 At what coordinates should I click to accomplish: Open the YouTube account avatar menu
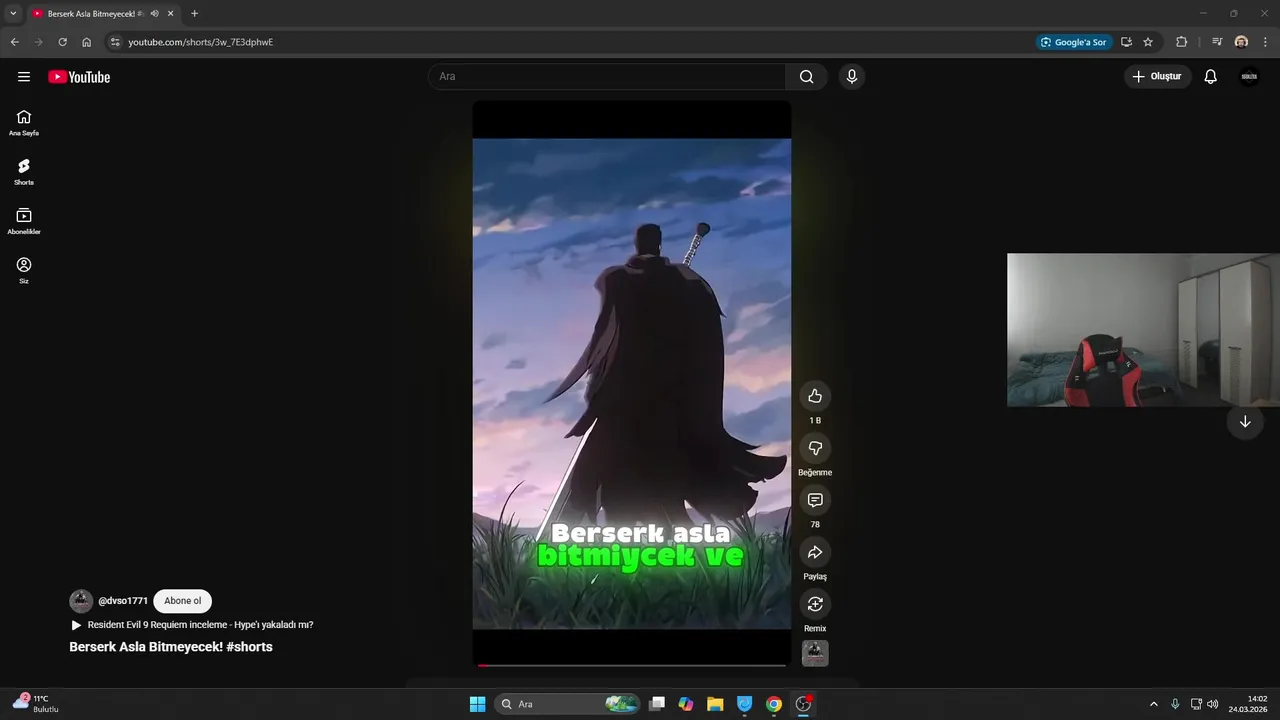coord(1249,77)
